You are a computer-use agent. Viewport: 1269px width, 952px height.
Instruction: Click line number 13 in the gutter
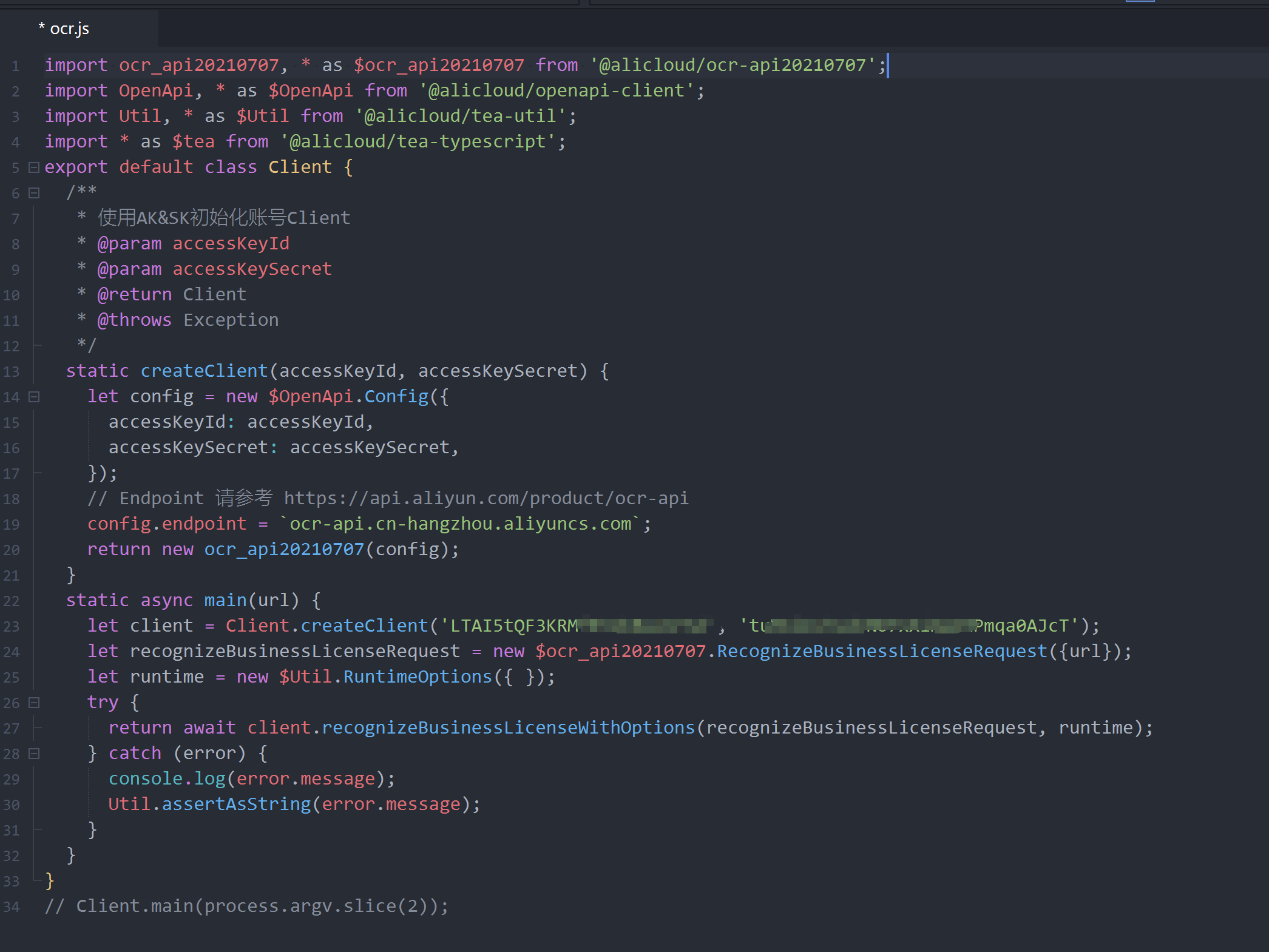tap(12, 371)
